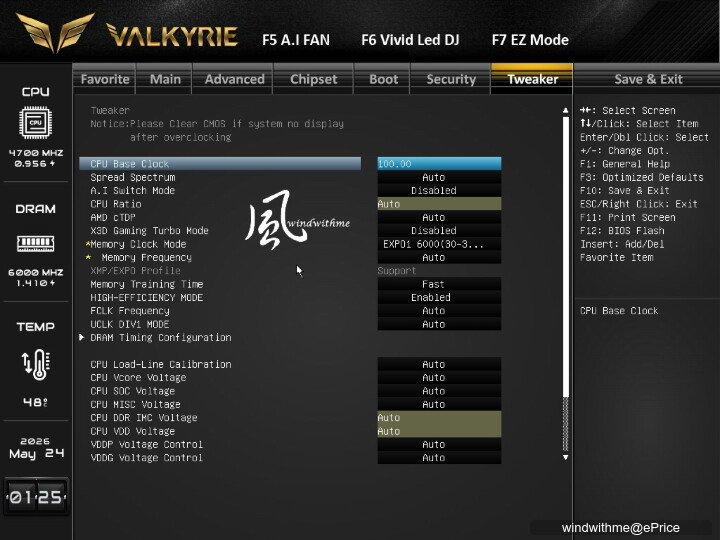
Task: Click the vertical scrollbar thumb
Action: 565,257
